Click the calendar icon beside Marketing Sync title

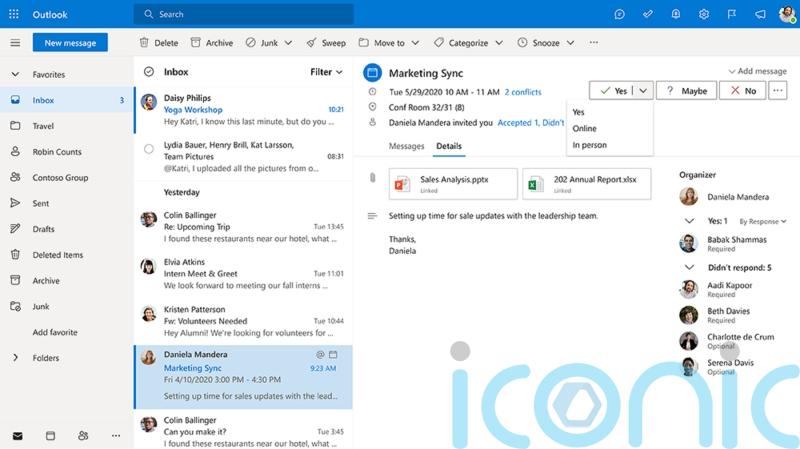pos(372,73)
